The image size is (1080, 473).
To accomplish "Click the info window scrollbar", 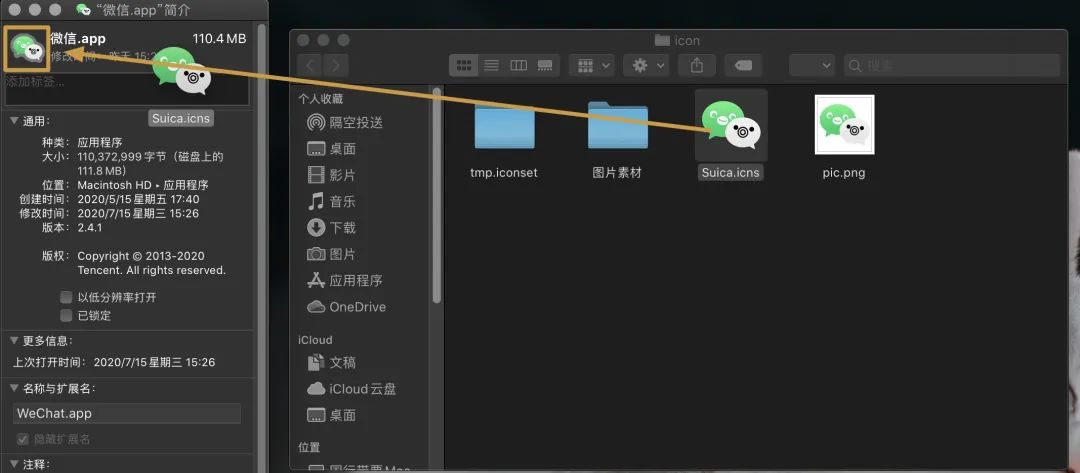I will point(260,248).
